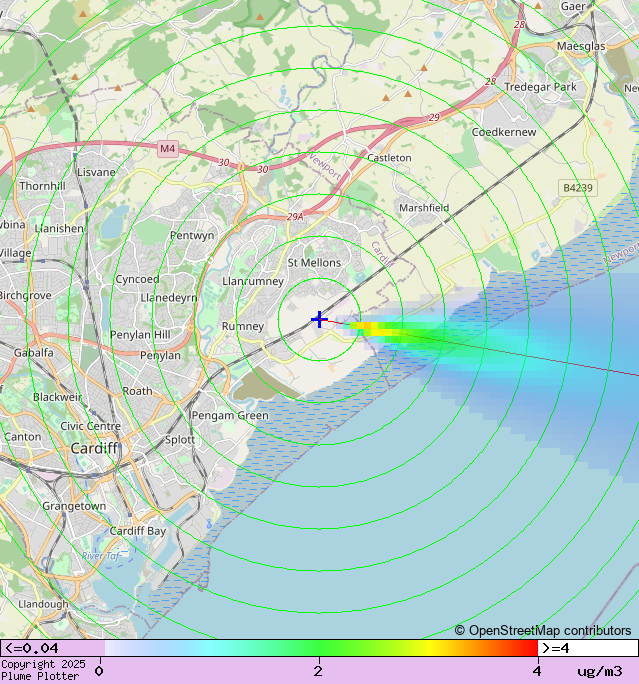Click the 29A junction marker
Image resolution: width=639 pixels, height=684 pixels.
295,216
